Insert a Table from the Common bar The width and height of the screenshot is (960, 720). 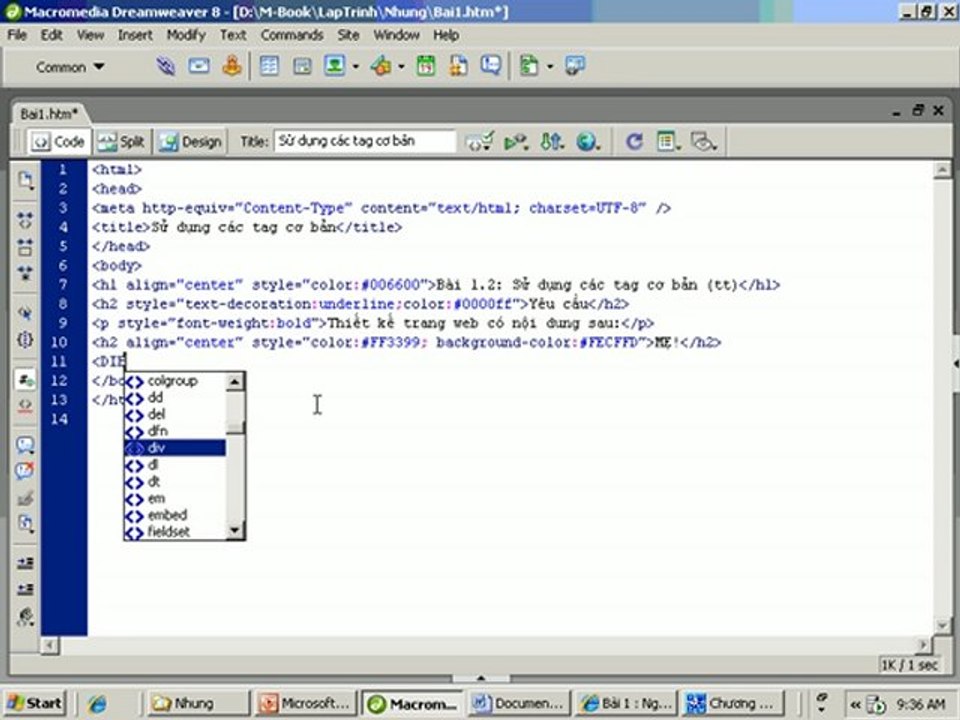(269, 66)
